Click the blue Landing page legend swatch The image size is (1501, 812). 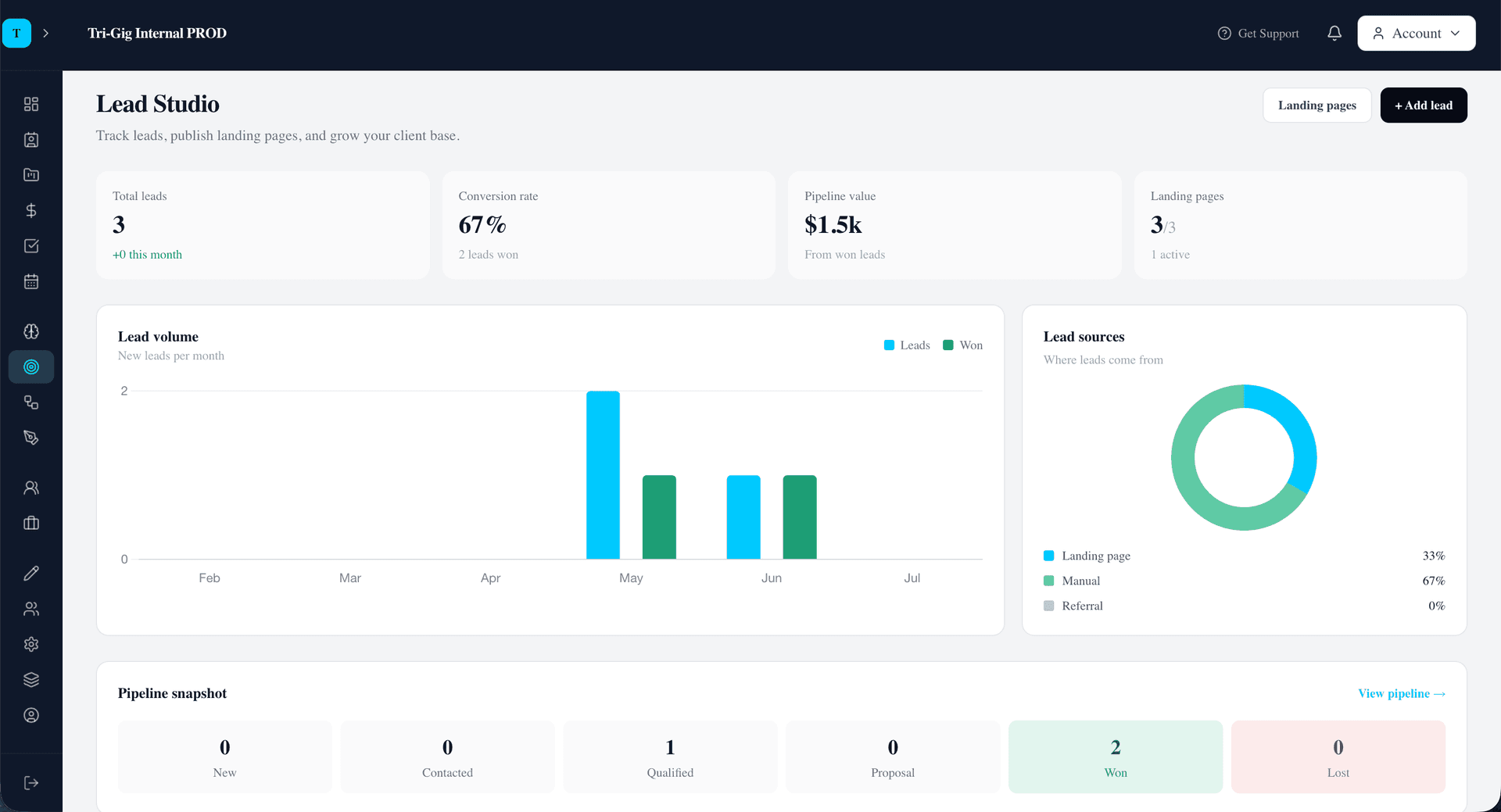1048,556
